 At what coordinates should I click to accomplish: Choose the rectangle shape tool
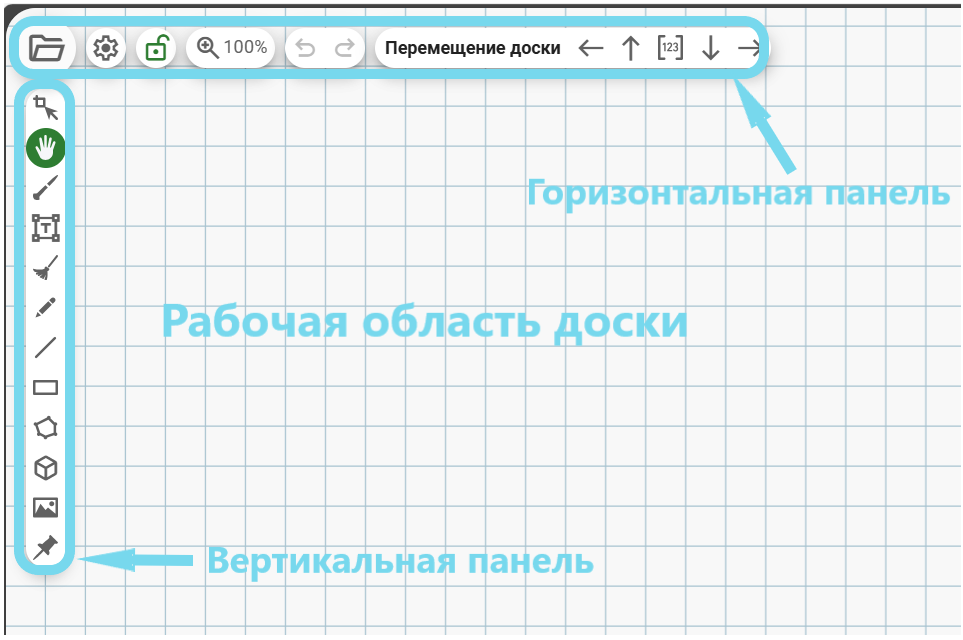point(46,387)
